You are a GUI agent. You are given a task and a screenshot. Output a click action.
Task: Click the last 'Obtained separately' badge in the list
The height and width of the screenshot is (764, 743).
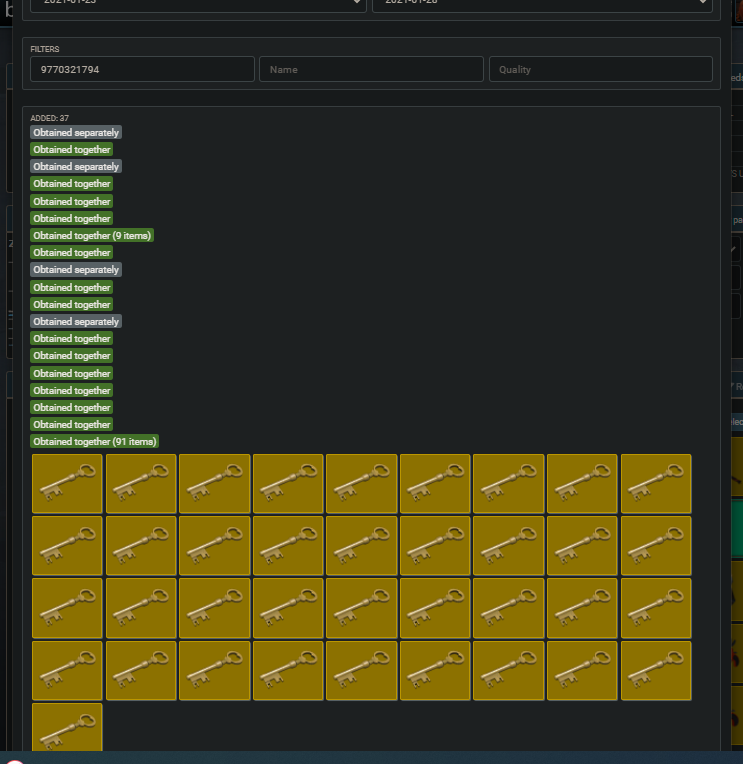pyautogui.click(x=76, y=322)
